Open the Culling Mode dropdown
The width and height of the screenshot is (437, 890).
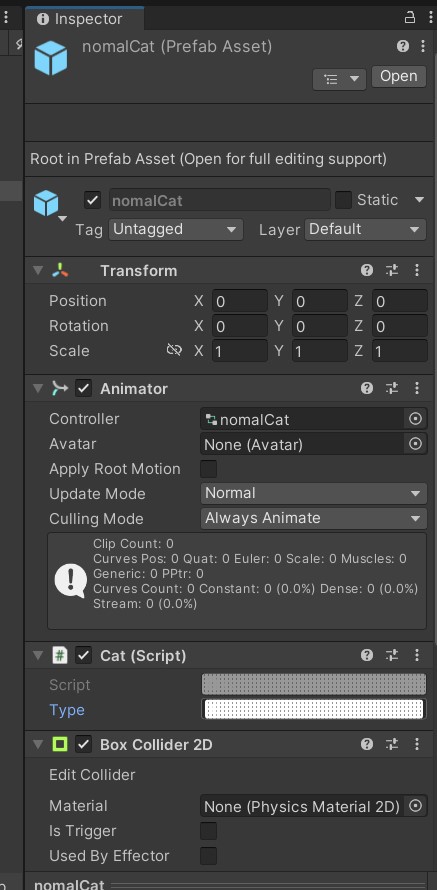313,518
